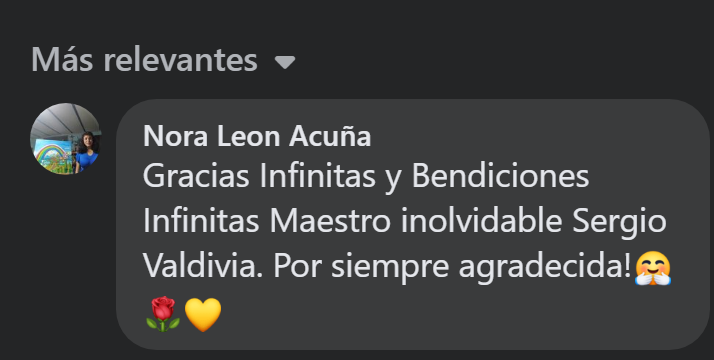The height and width of the screenshot is (360, 714).
Task: Click the woman in blue in avatar
Action: click(x=87, y=152)
